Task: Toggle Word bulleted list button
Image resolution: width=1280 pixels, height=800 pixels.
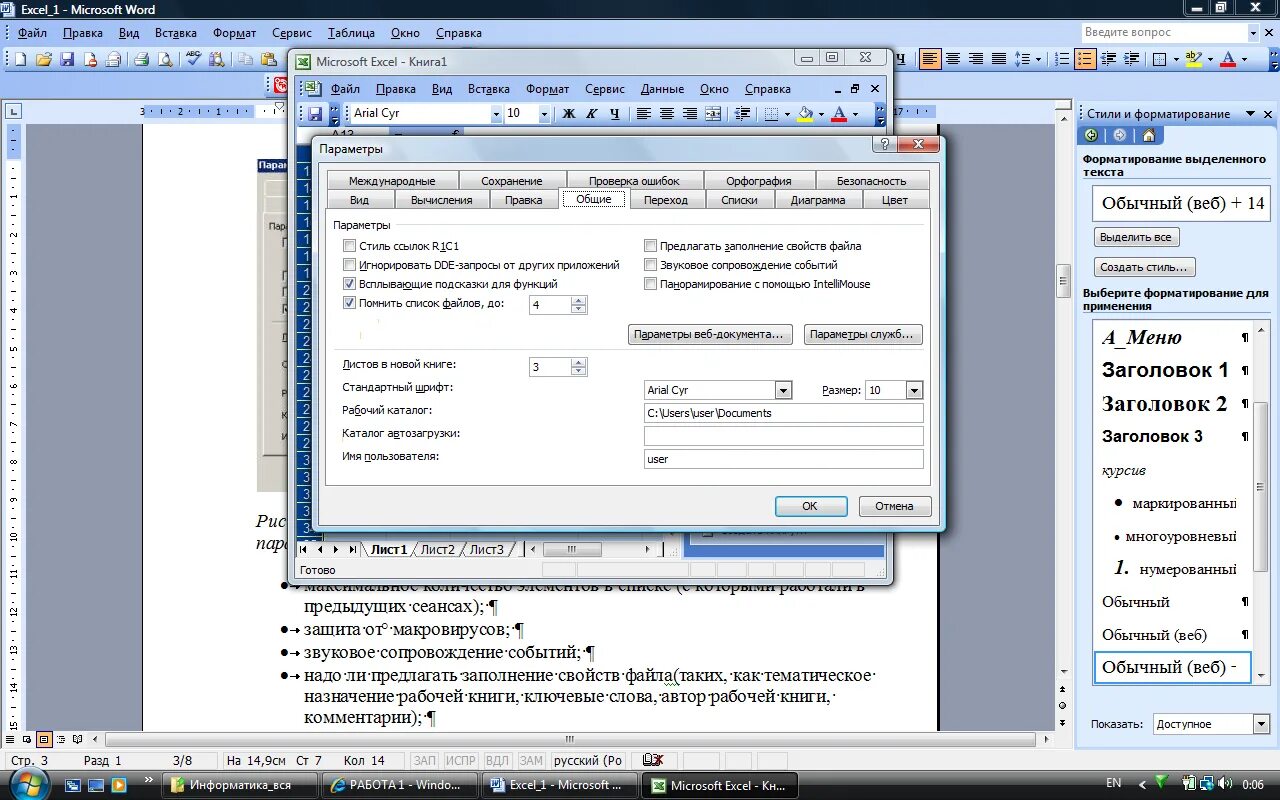Action: pyautogui.click(x=1086, y=60)
